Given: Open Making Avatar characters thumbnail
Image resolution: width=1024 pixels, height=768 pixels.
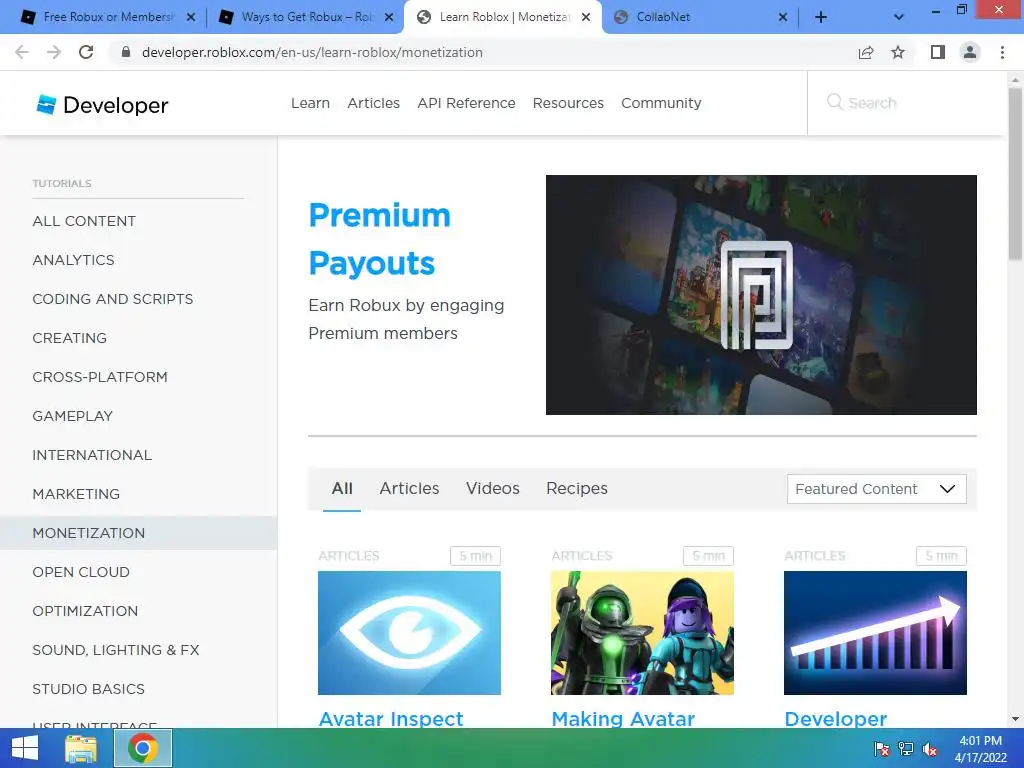Looking at the screenshot, I should pos(642,633).
